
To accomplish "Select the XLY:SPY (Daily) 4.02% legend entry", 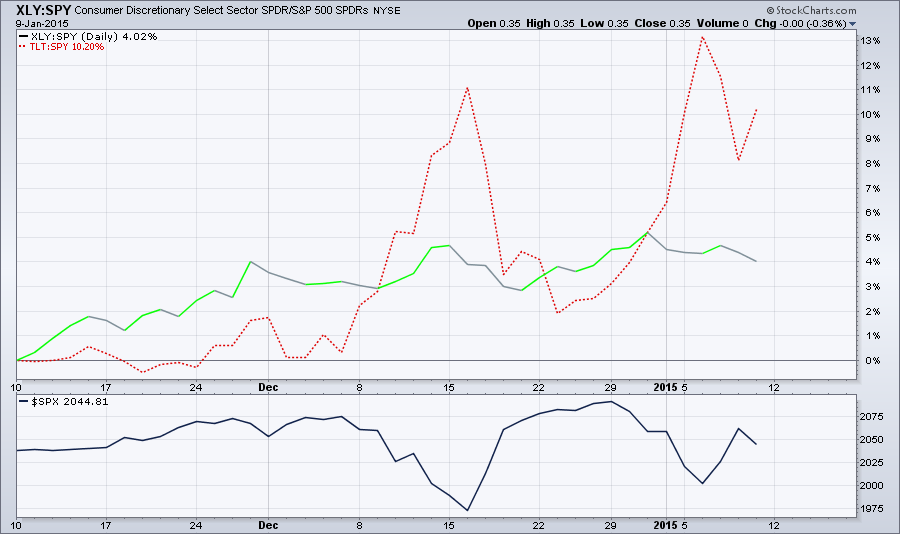I will click(94, 36).
